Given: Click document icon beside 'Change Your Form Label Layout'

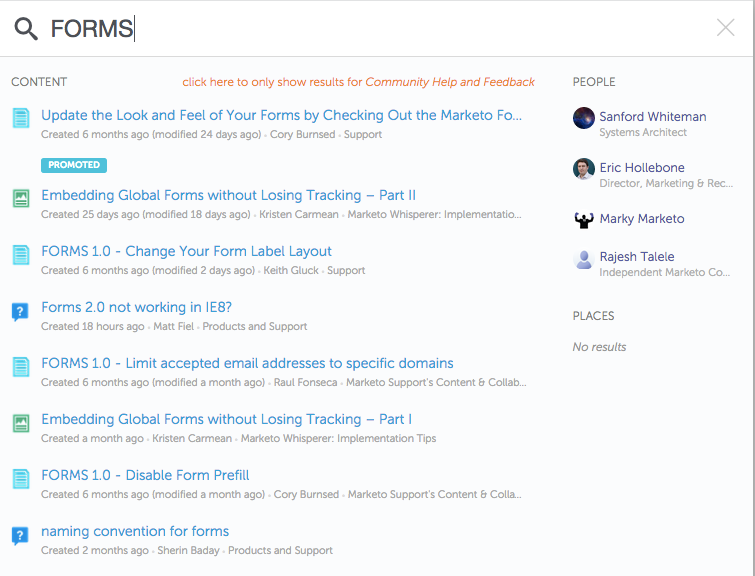Looking at the screenshot, I should [x=21, y=254].
